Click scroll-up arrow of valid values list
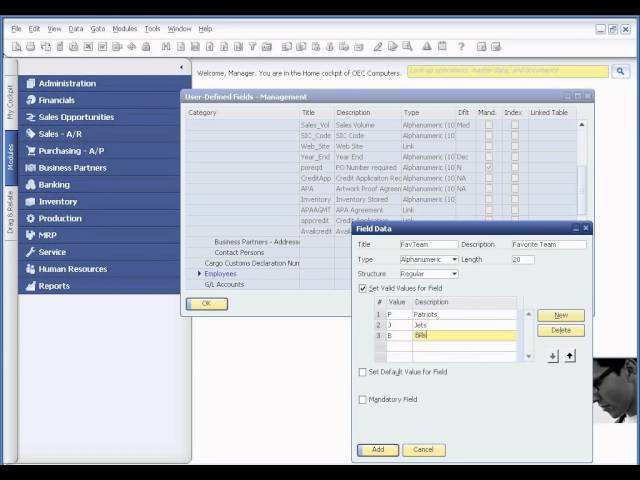 tap(529, 314)
